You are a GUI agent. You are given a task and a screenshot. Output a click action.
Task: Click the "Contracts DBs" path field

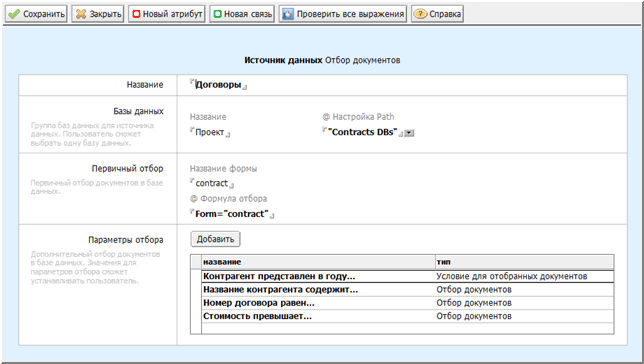pos(363,132)
